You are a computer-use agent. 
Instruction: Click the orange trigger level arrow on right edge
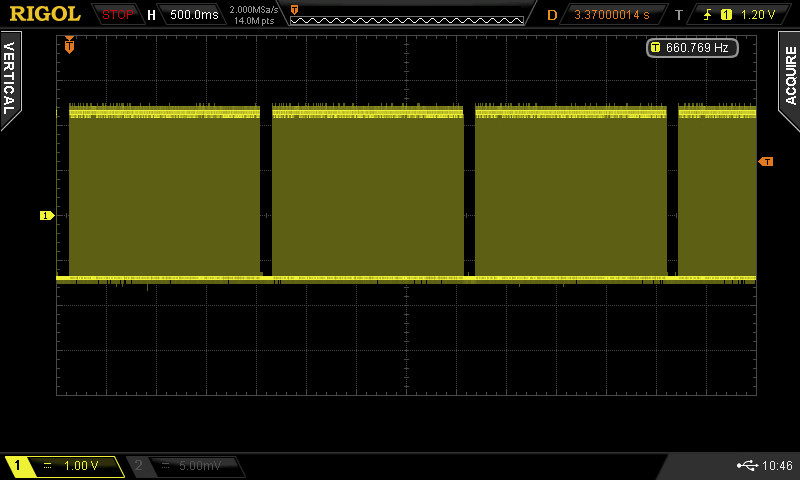pos(766,161)
